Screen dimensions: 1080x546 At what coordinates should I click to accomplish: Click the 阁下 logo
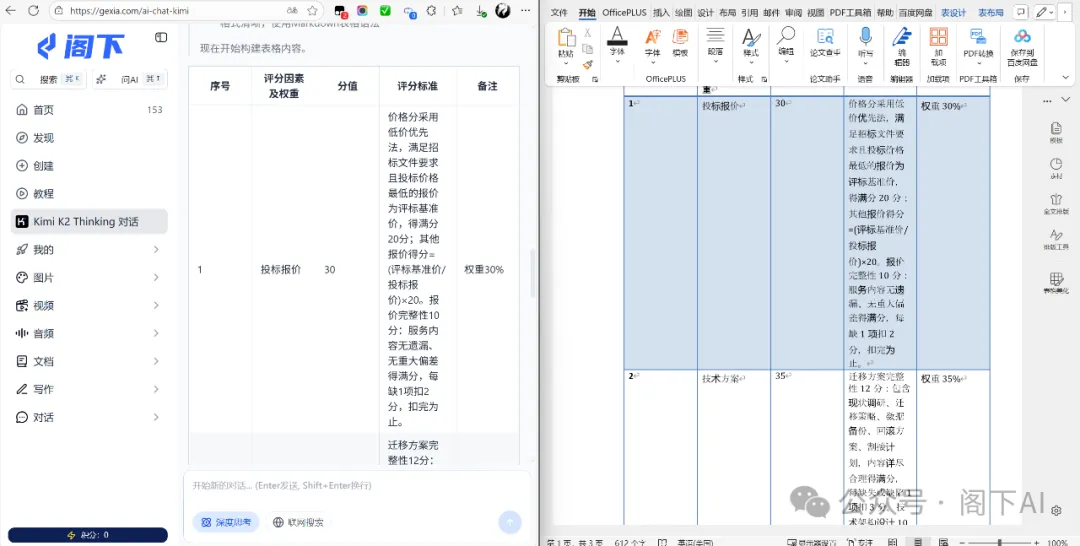tap(81, 47)
